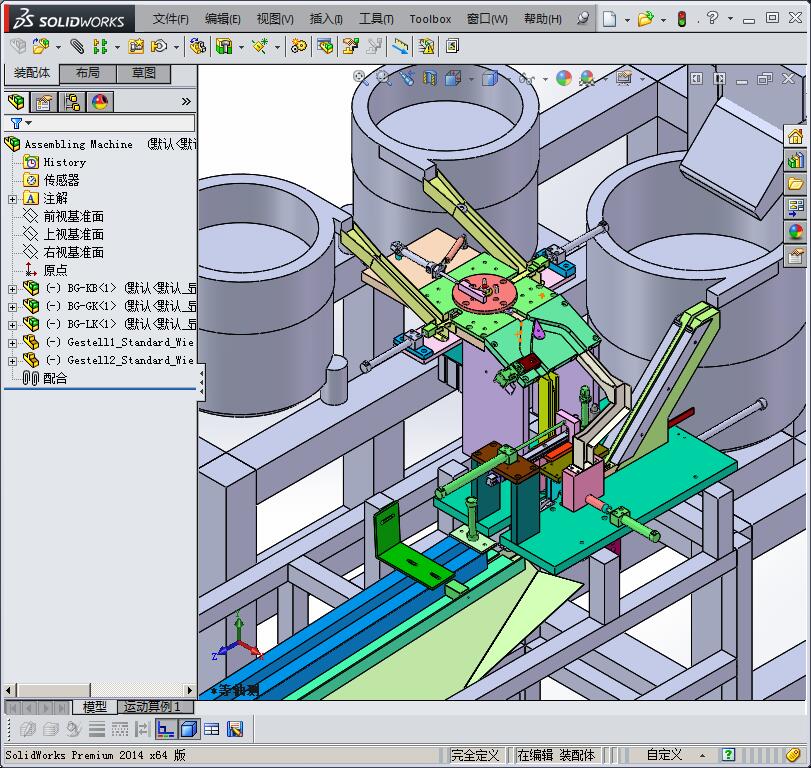Open the File Explorer task pane
The width and height of the screenshot is (811, 768).
tap(795, 184)
